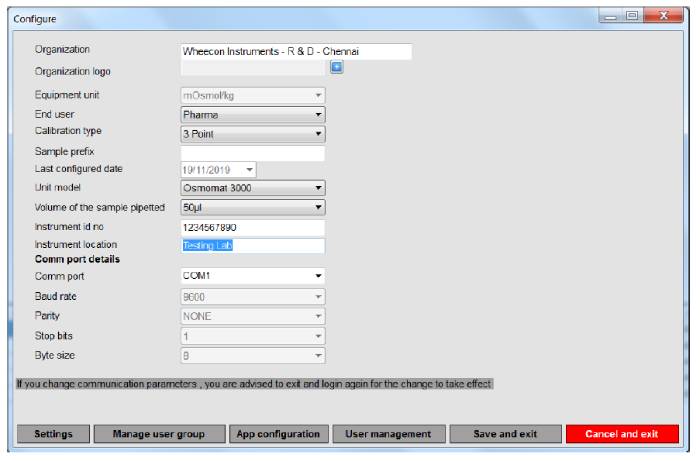Click the organization logo browse icon
Screen dimensions: 700x461
[x=337, y=67]
